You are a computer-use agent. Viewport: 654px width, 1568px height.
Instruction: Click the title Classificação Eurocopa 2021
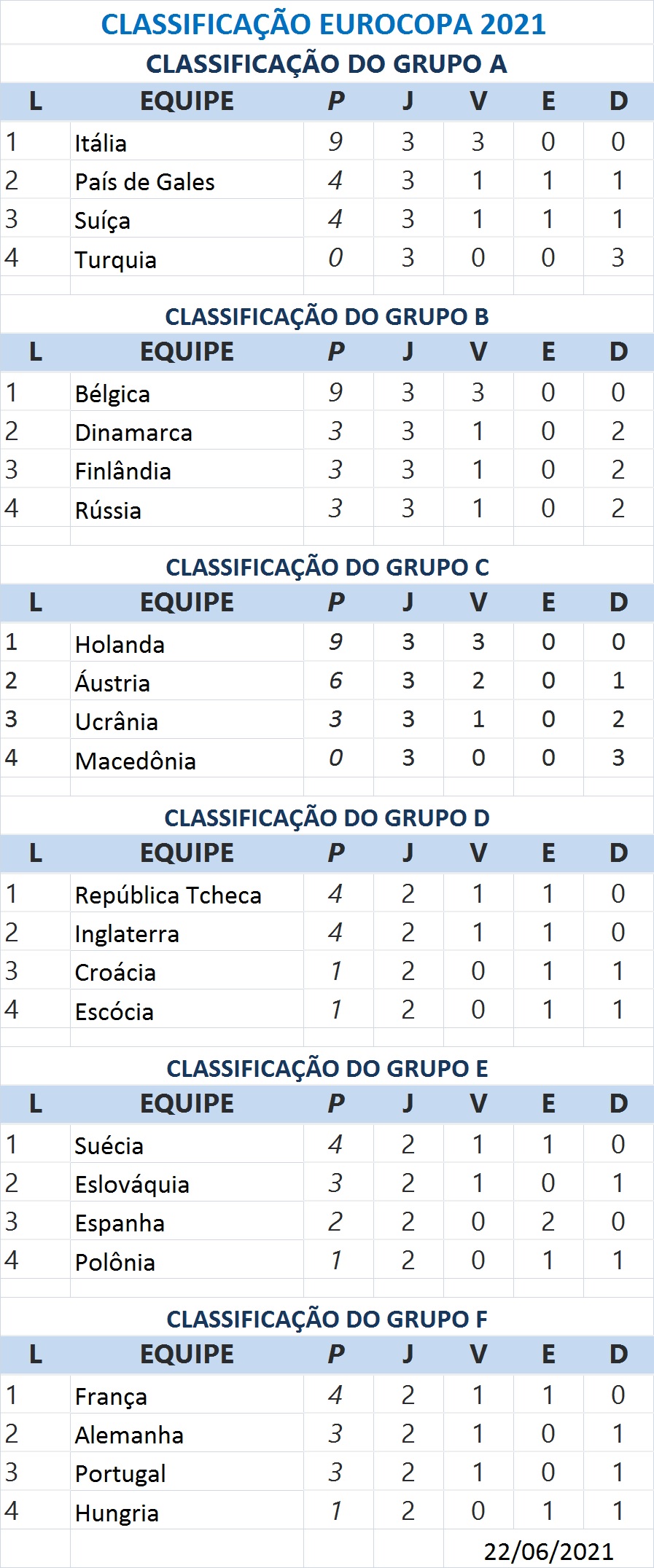[324, 24]
